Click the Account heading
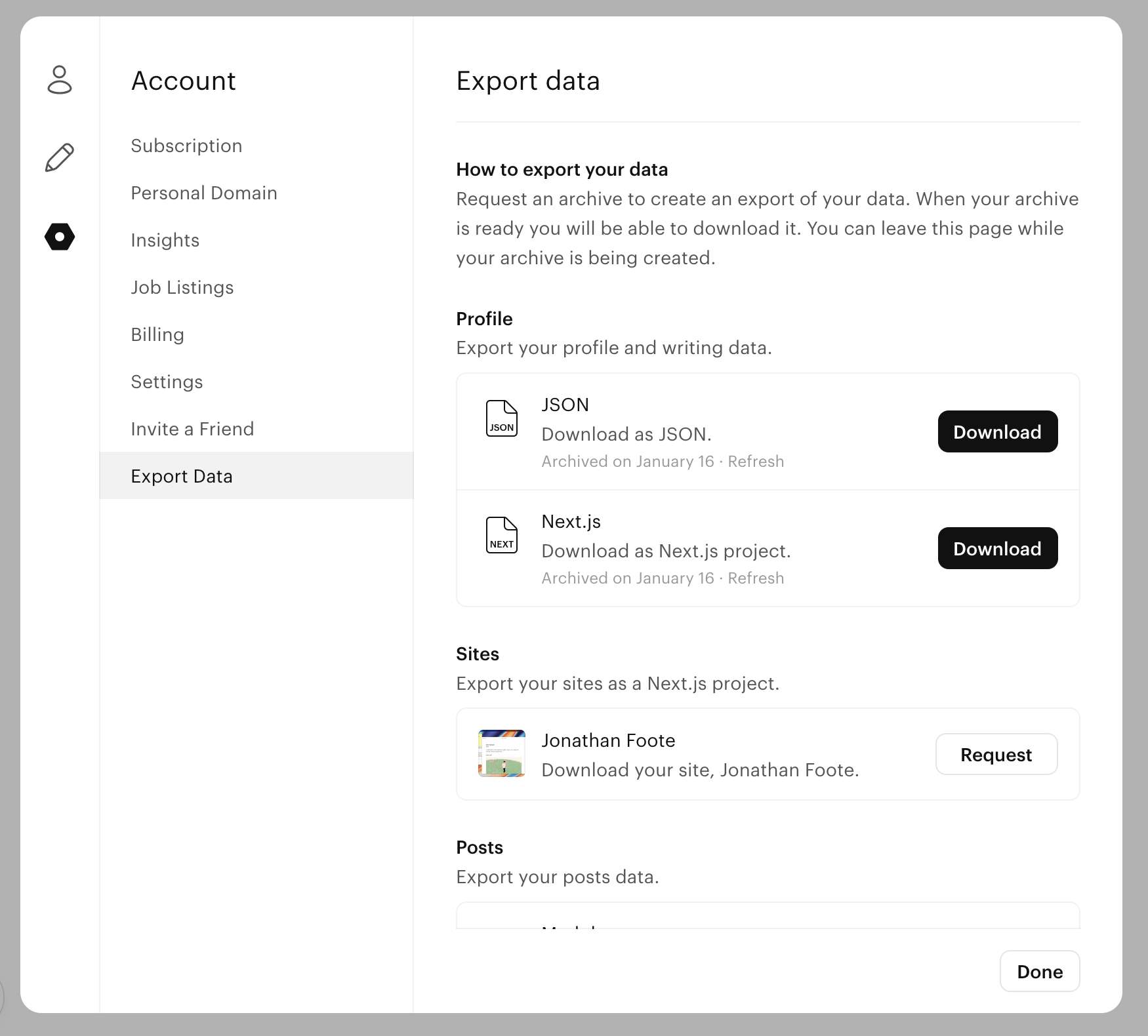This screenshot has width=1148, height=1036. [x=184, y=81]
